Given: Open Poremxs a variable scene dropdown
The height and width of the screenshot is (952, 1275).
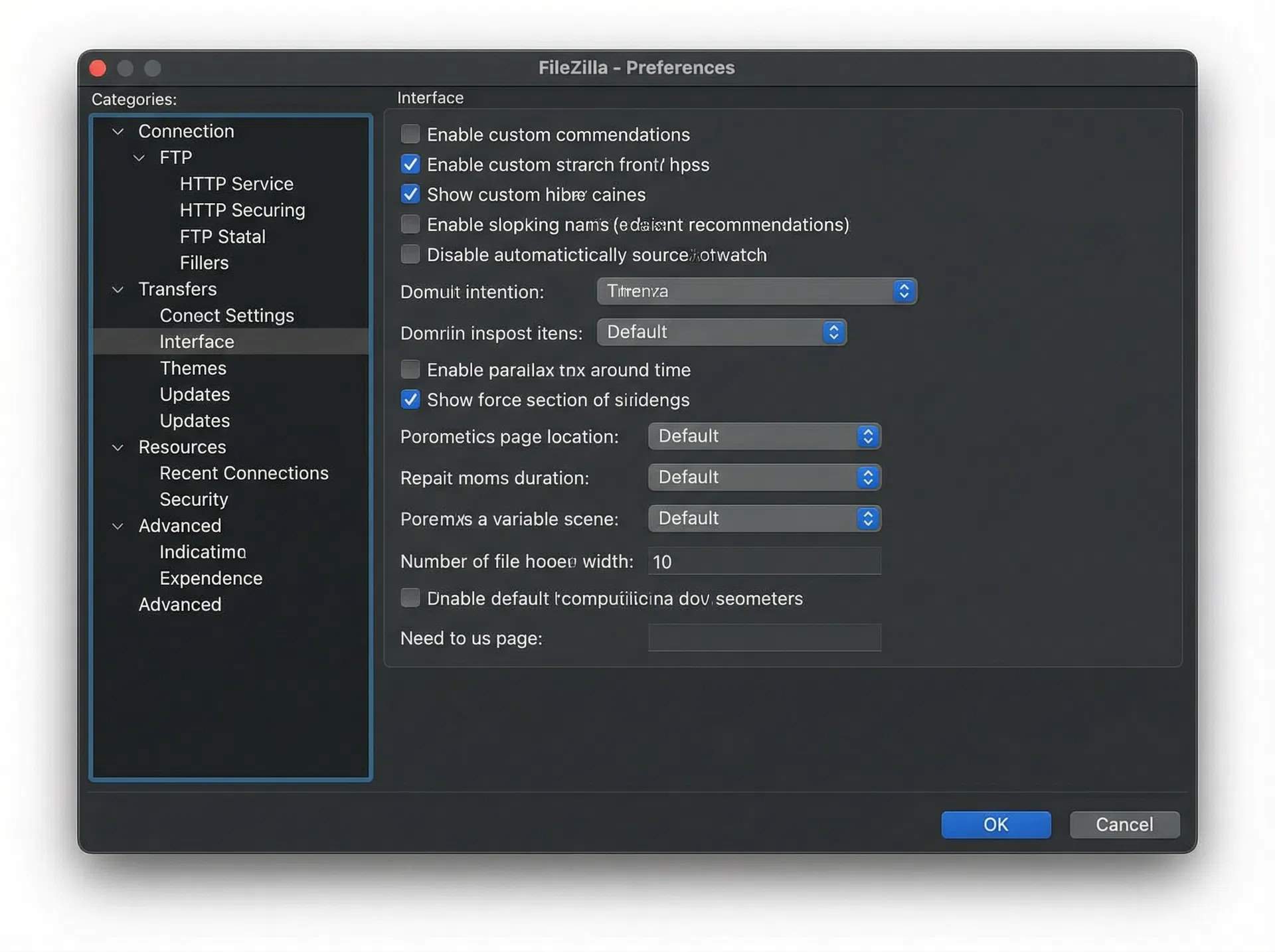Looking at the screenshot, I should (x=765, y=518).
